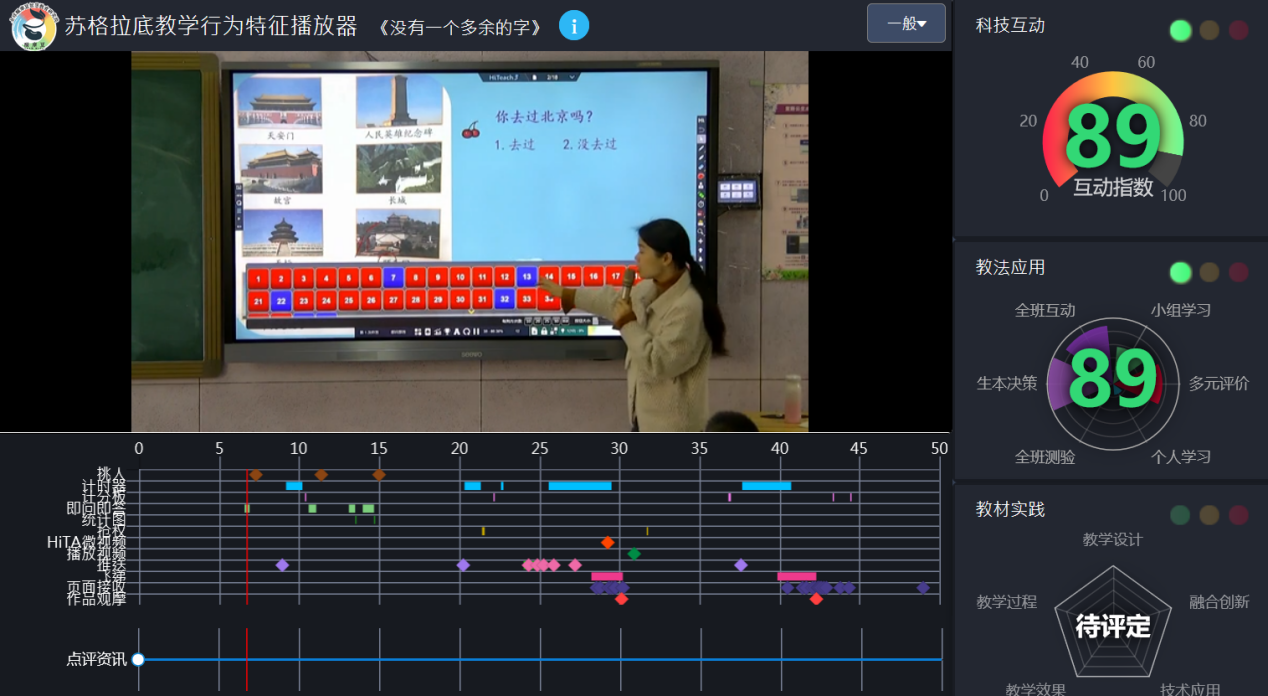Click the dark blue diamond near minute 49
The width and height of the screenshot is (1268, 696).
tap(923, 588)
